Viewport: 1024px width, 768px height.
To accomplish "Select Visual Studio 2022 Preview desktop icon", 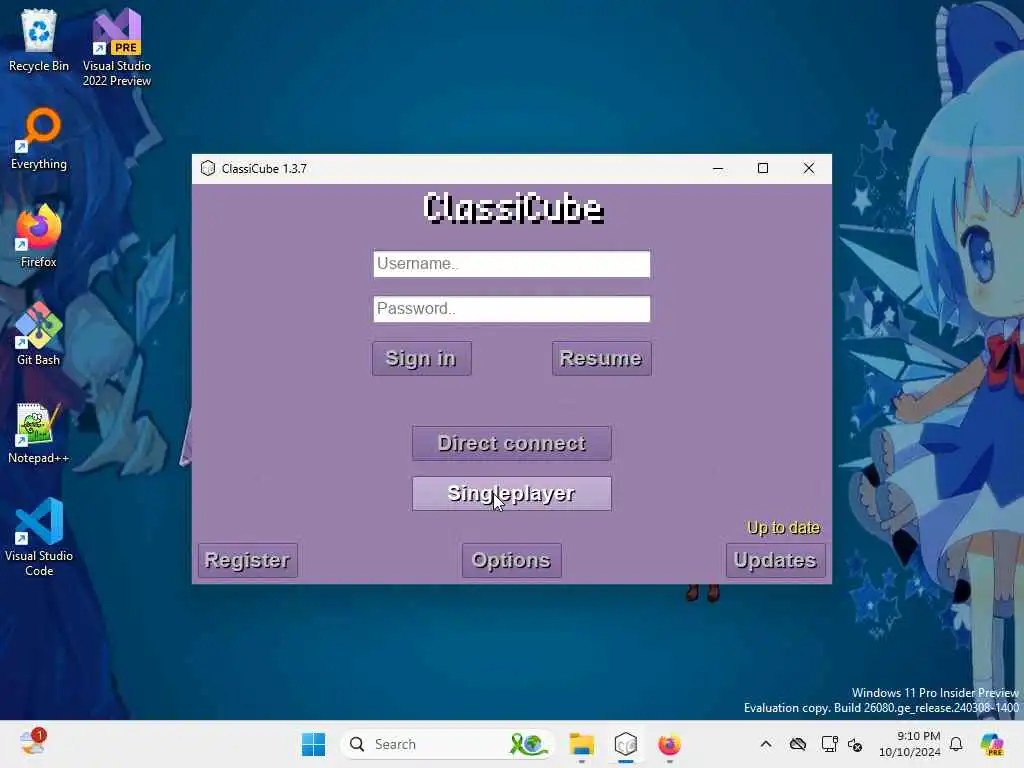I will [x=117, y=47].
